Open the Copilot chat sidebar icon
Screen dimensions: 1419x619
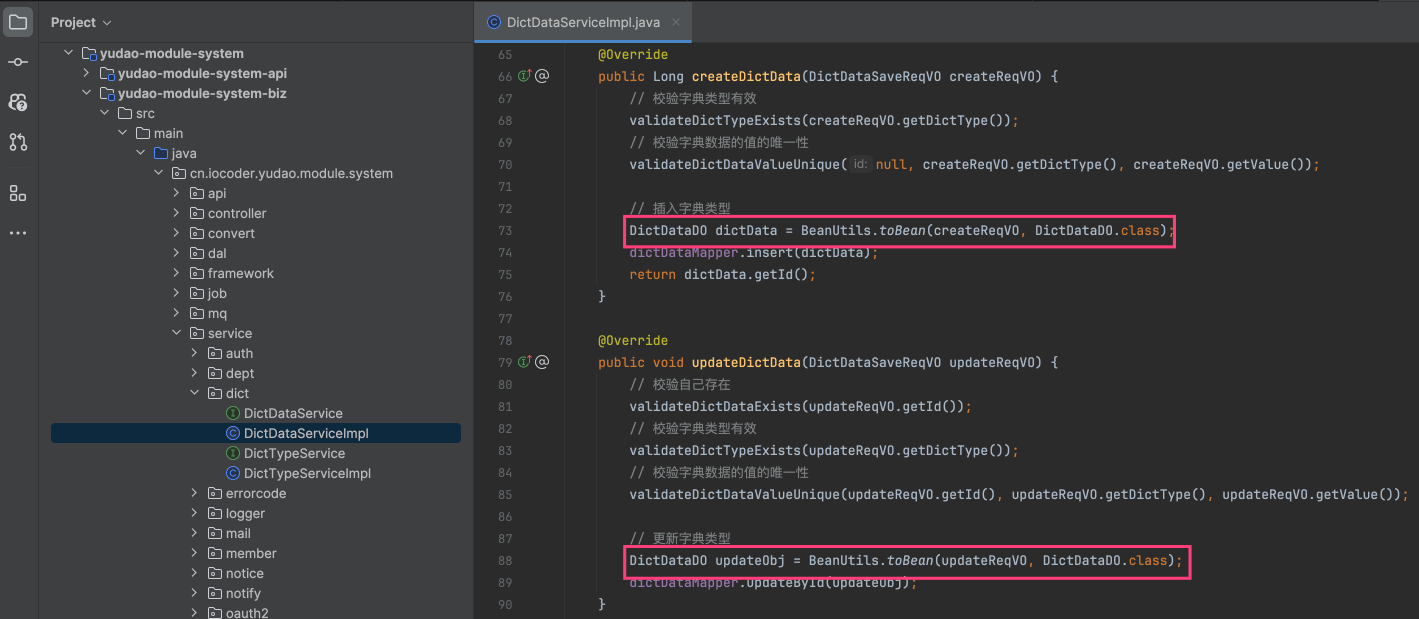tap(18, 102)
